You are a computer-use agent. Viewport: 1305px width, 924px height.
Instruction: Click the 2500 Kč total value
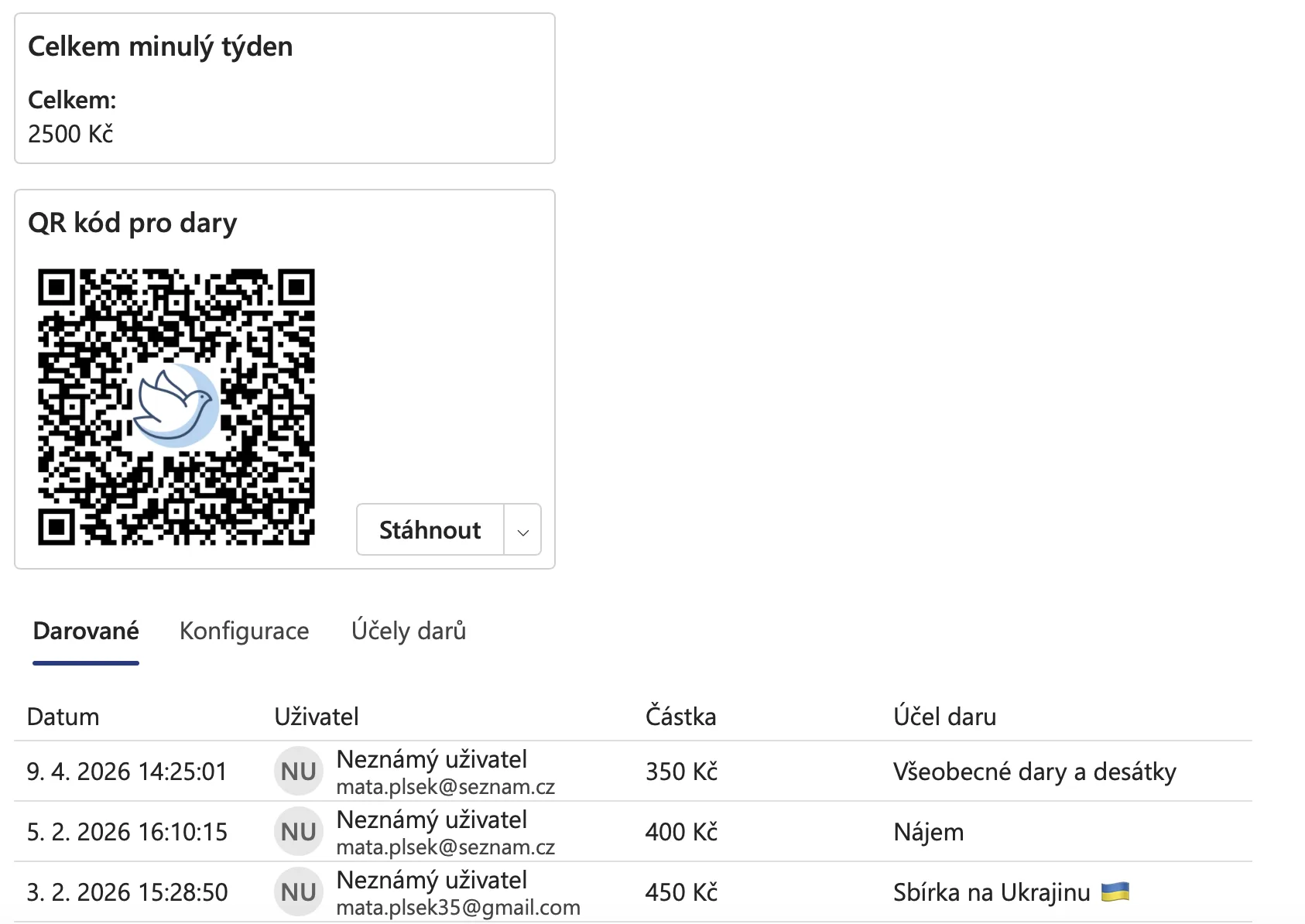[70, 134]
